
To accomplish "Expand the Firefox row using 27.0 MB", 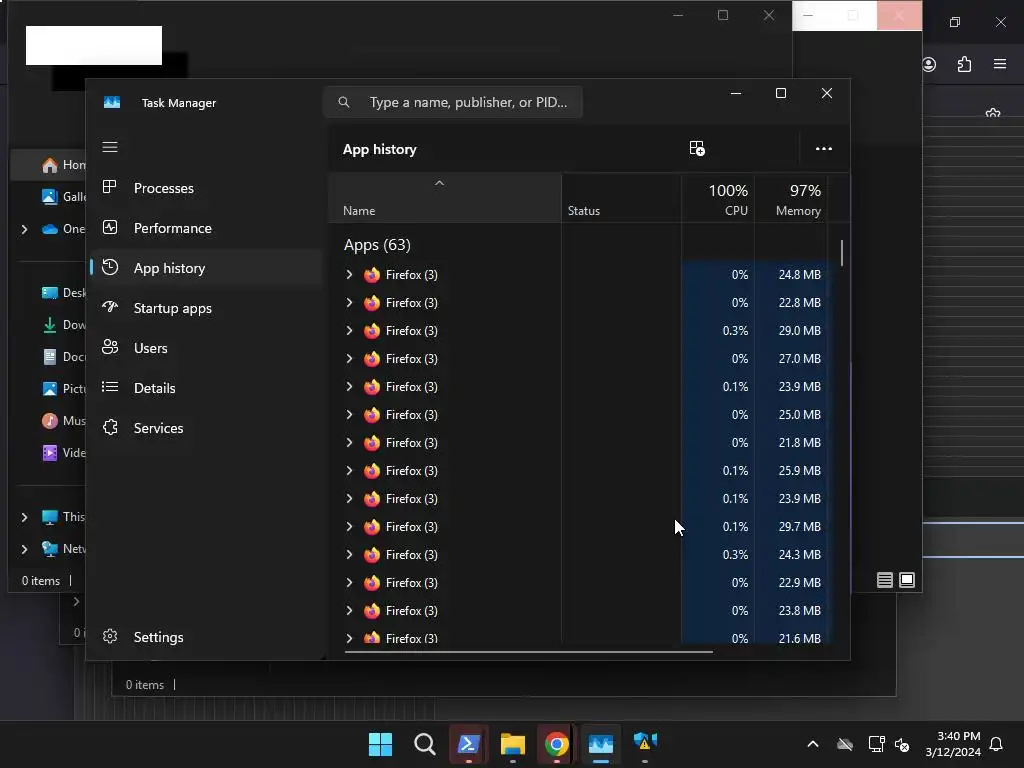I will point(349,359).
